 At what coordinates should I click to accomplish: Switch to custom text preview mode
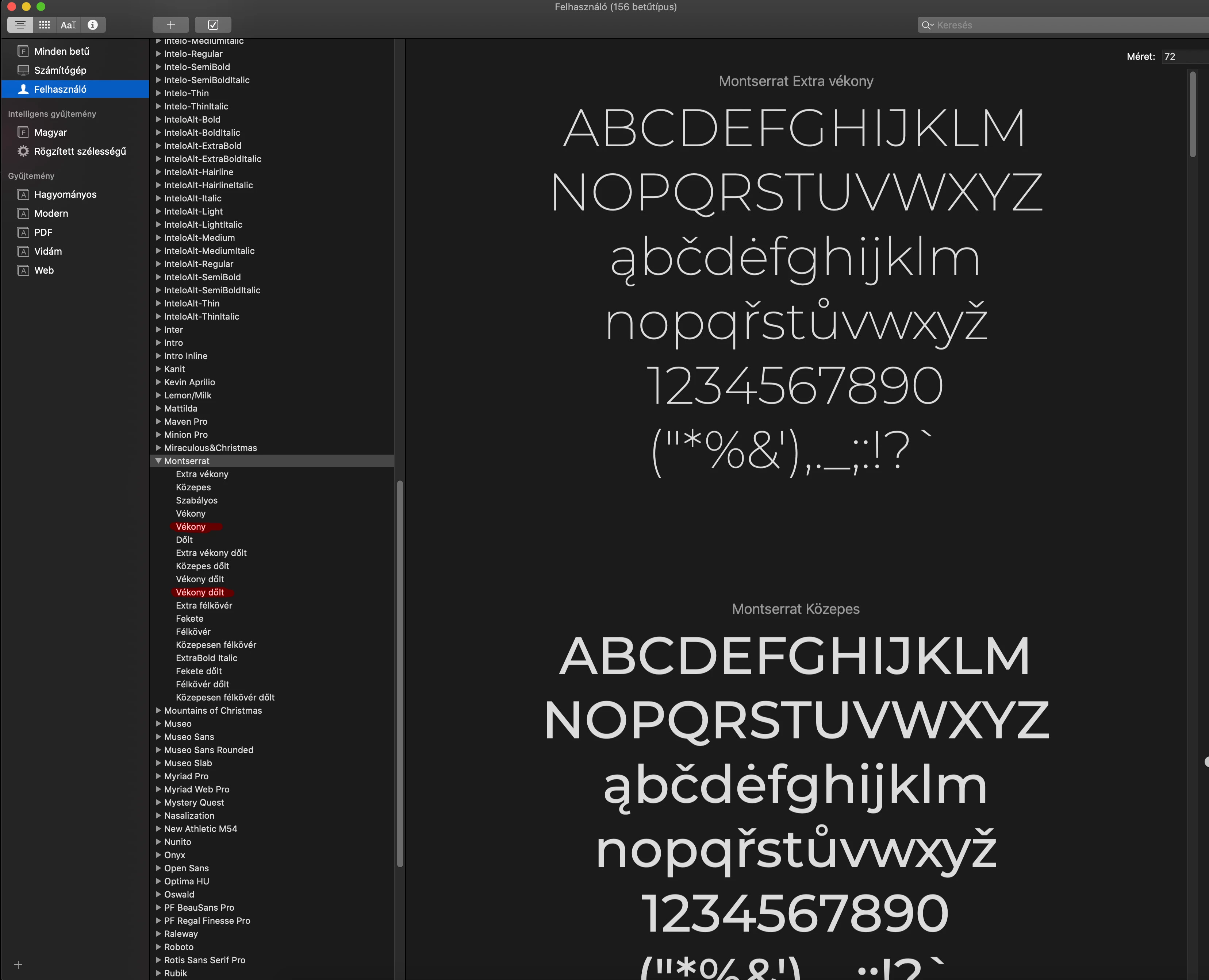pos(68,25)
